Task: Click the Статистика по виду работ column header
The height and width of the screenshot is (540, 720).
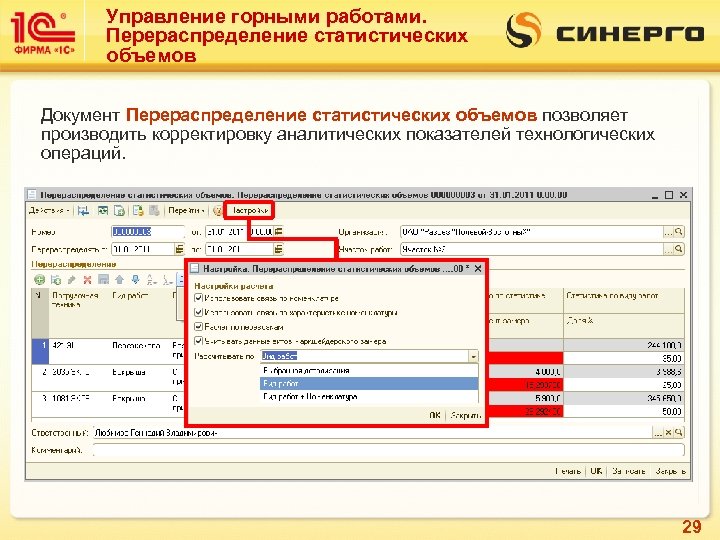Action: pos(624,301)
